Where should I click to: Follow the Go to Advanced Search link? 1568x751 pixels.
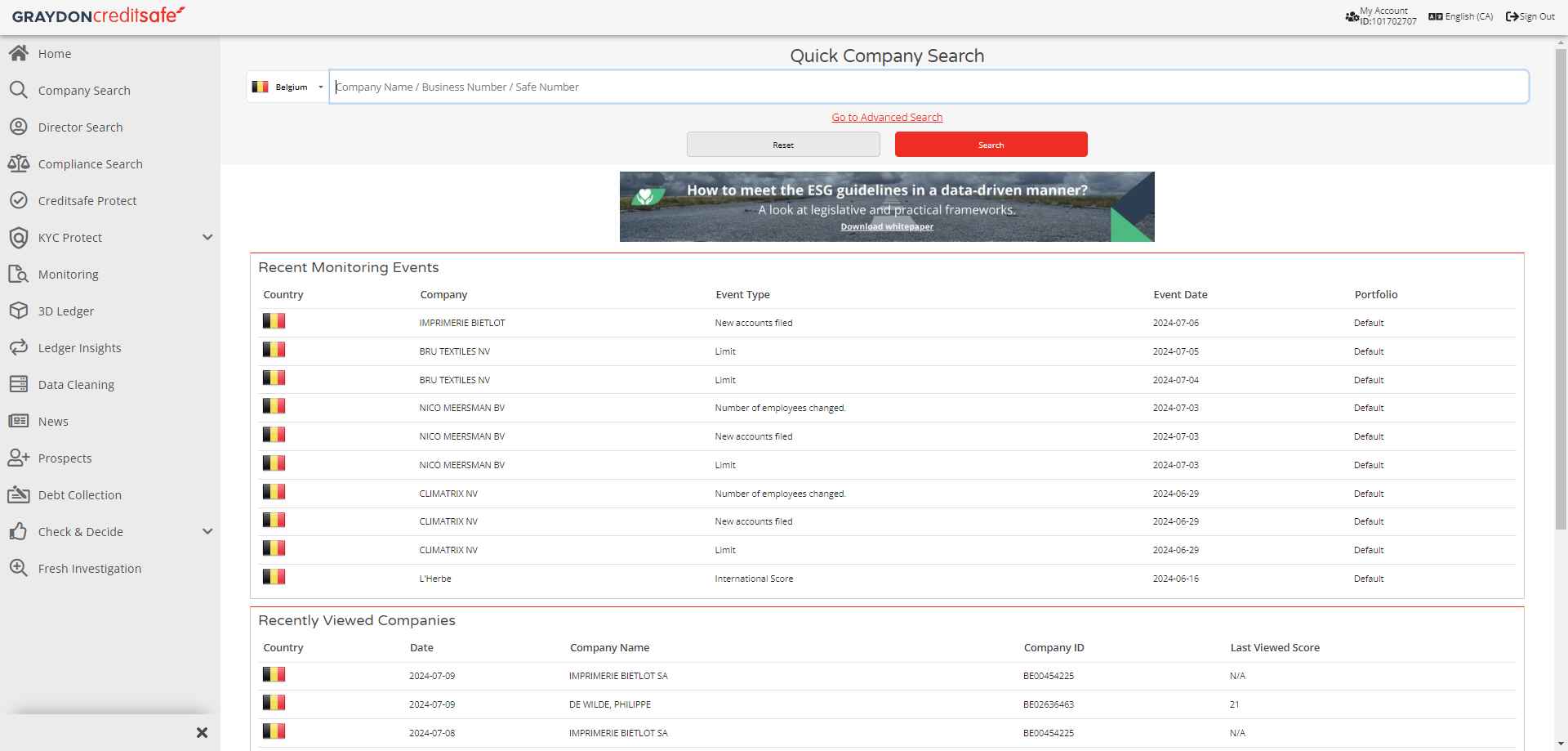pos(887,117)
